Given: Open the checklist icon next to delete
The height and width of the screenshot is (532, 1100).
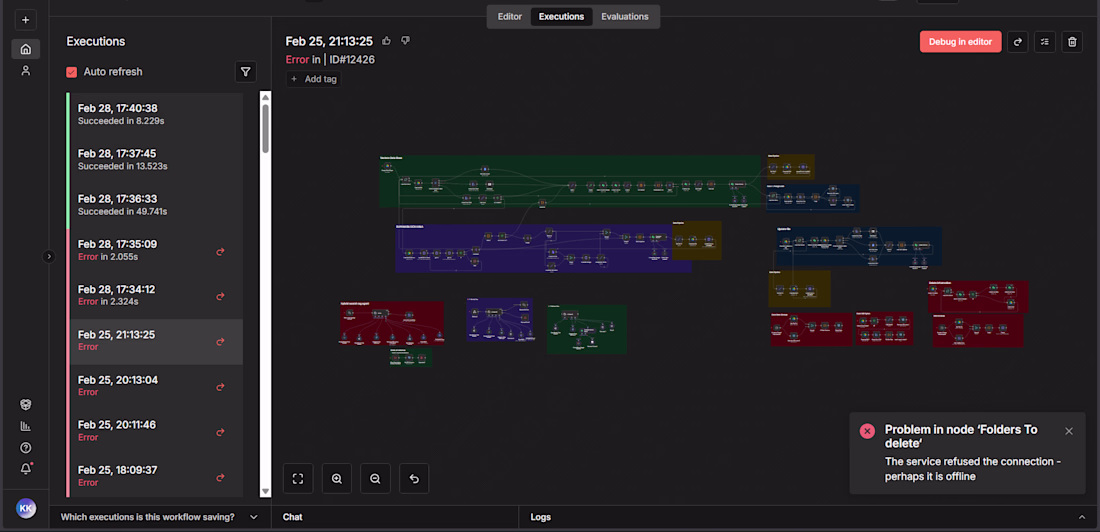Looking at the screenshot, I should pos(1045,41).
